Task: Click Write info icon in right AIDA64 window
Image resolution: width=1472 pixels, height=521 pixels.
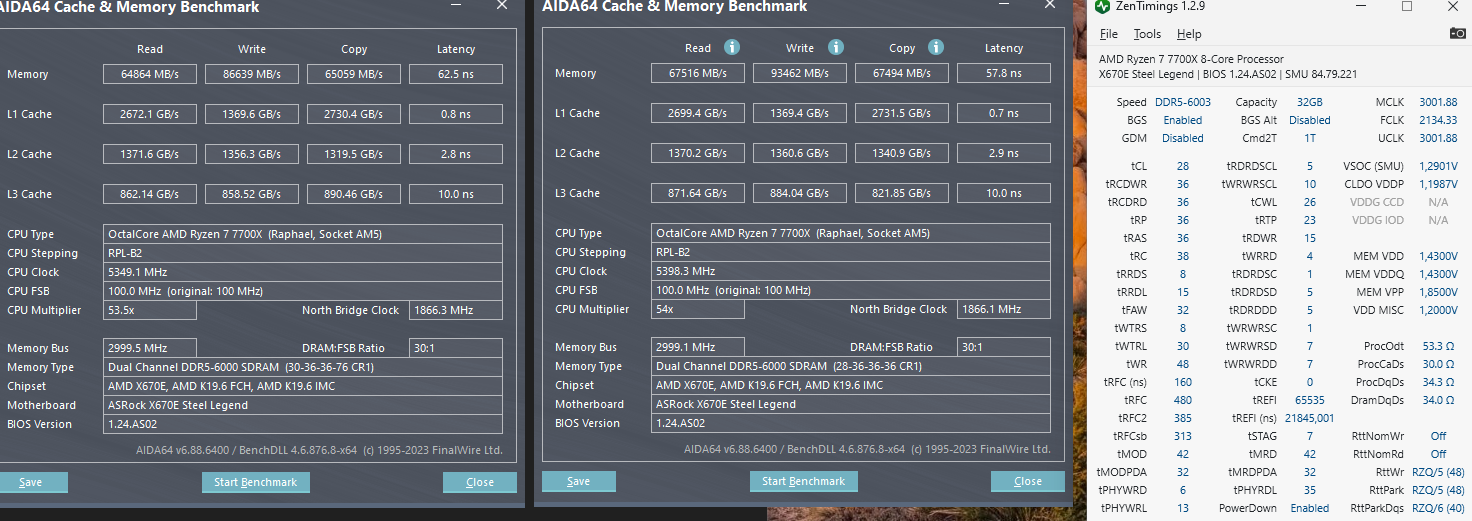Action: tap(836, 47)
